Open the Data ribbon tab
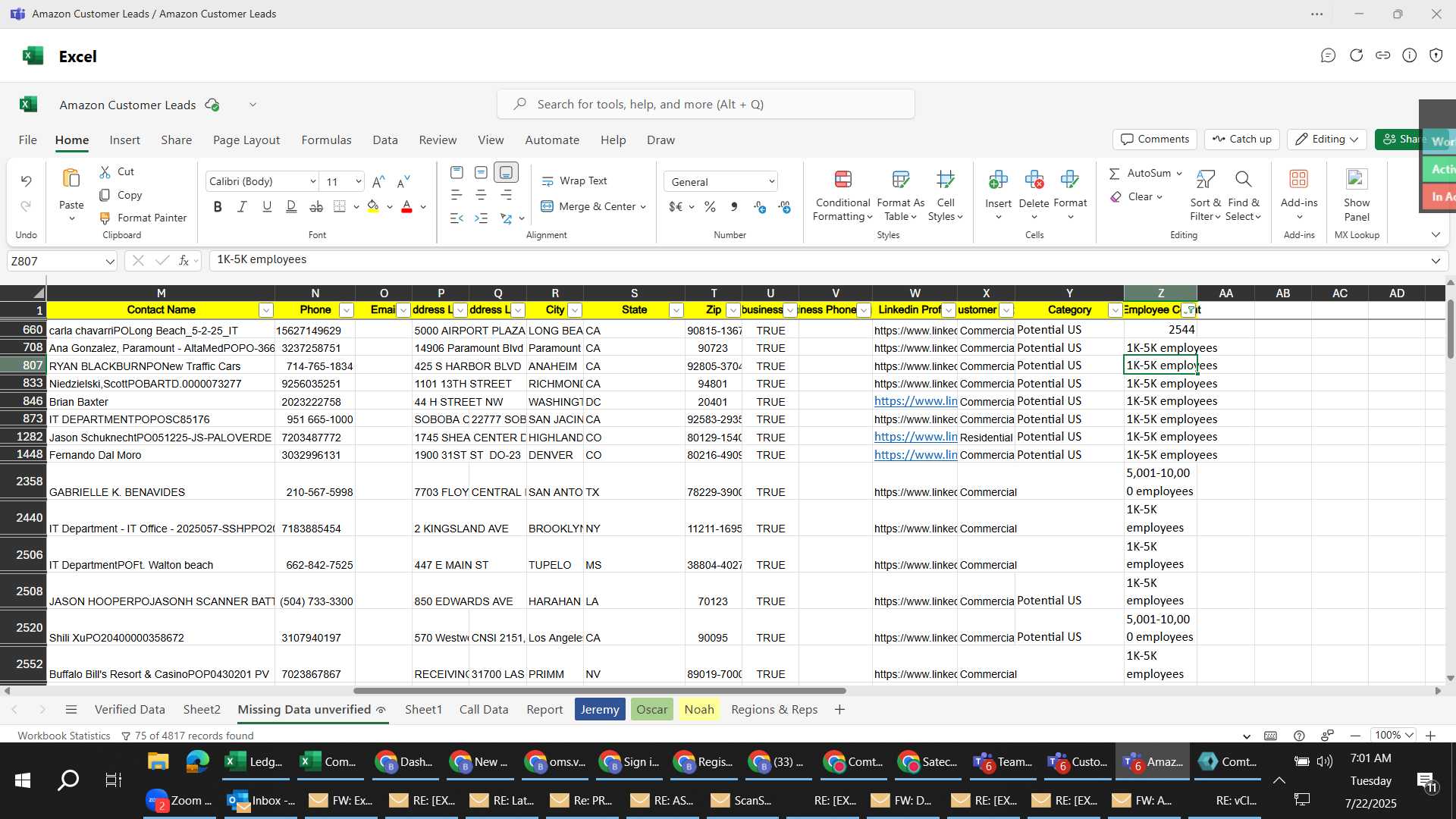 (385, 140)
